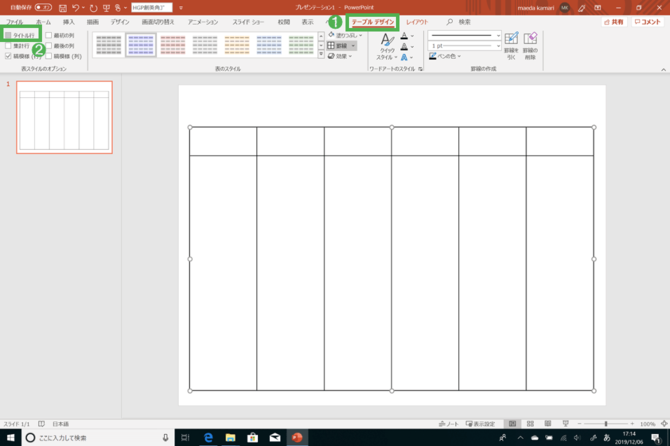Switch to Normal view icon

point(512,424)
